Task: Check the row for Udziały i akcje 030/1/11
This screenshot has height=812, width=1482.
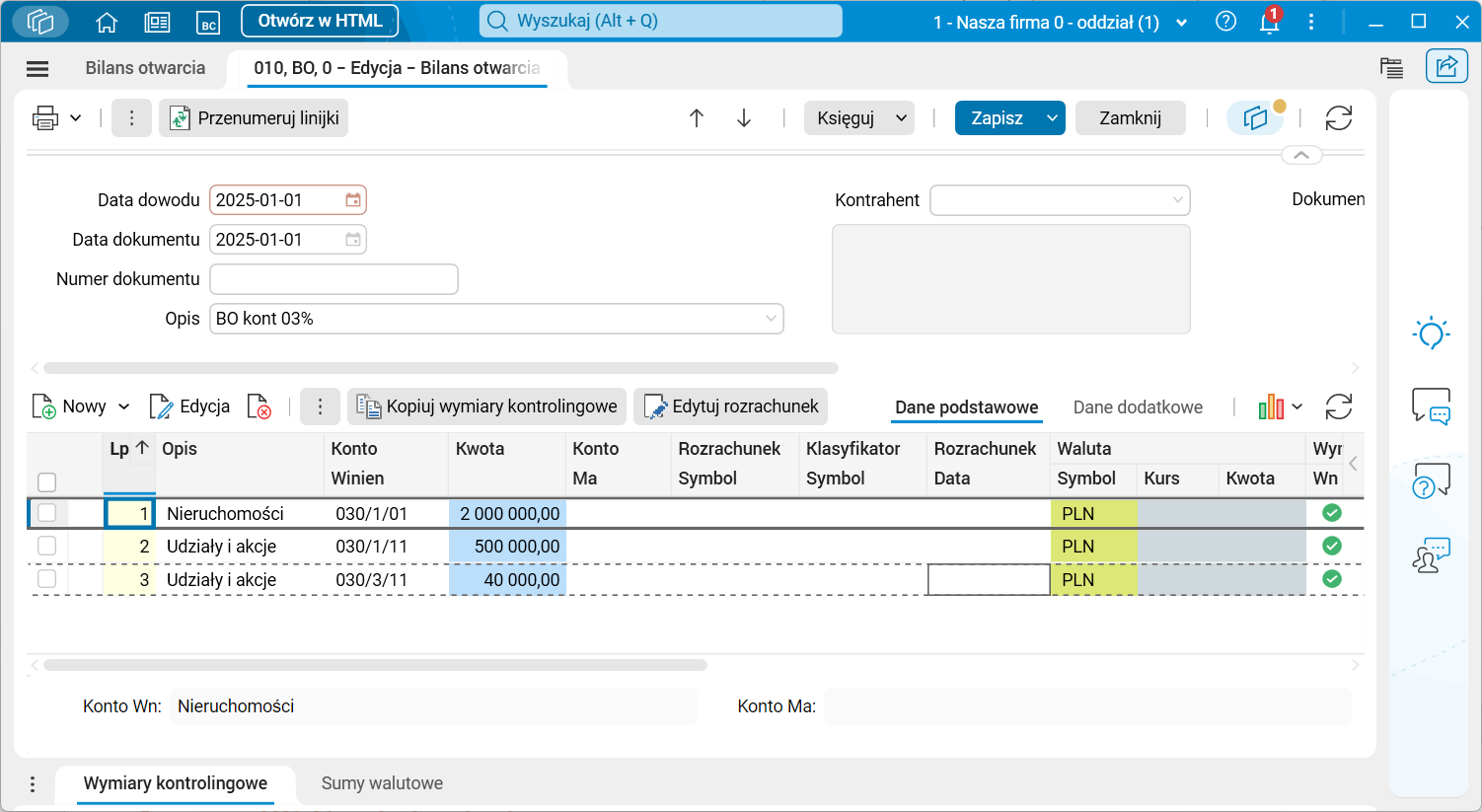Action: point(46,547)
